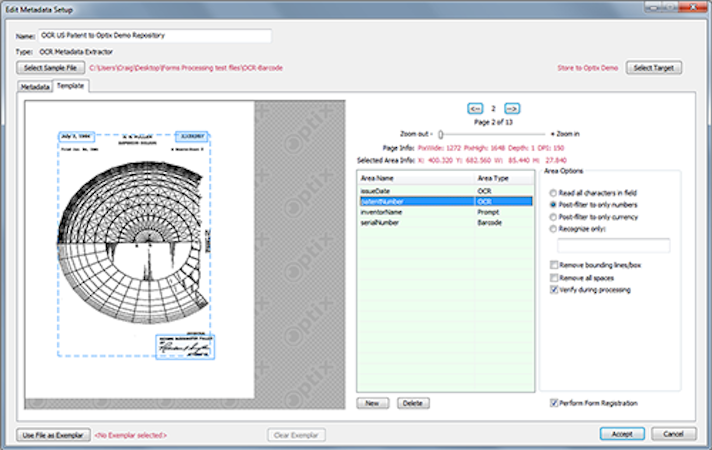Go to the next page with the right arrow

point(512,109)
